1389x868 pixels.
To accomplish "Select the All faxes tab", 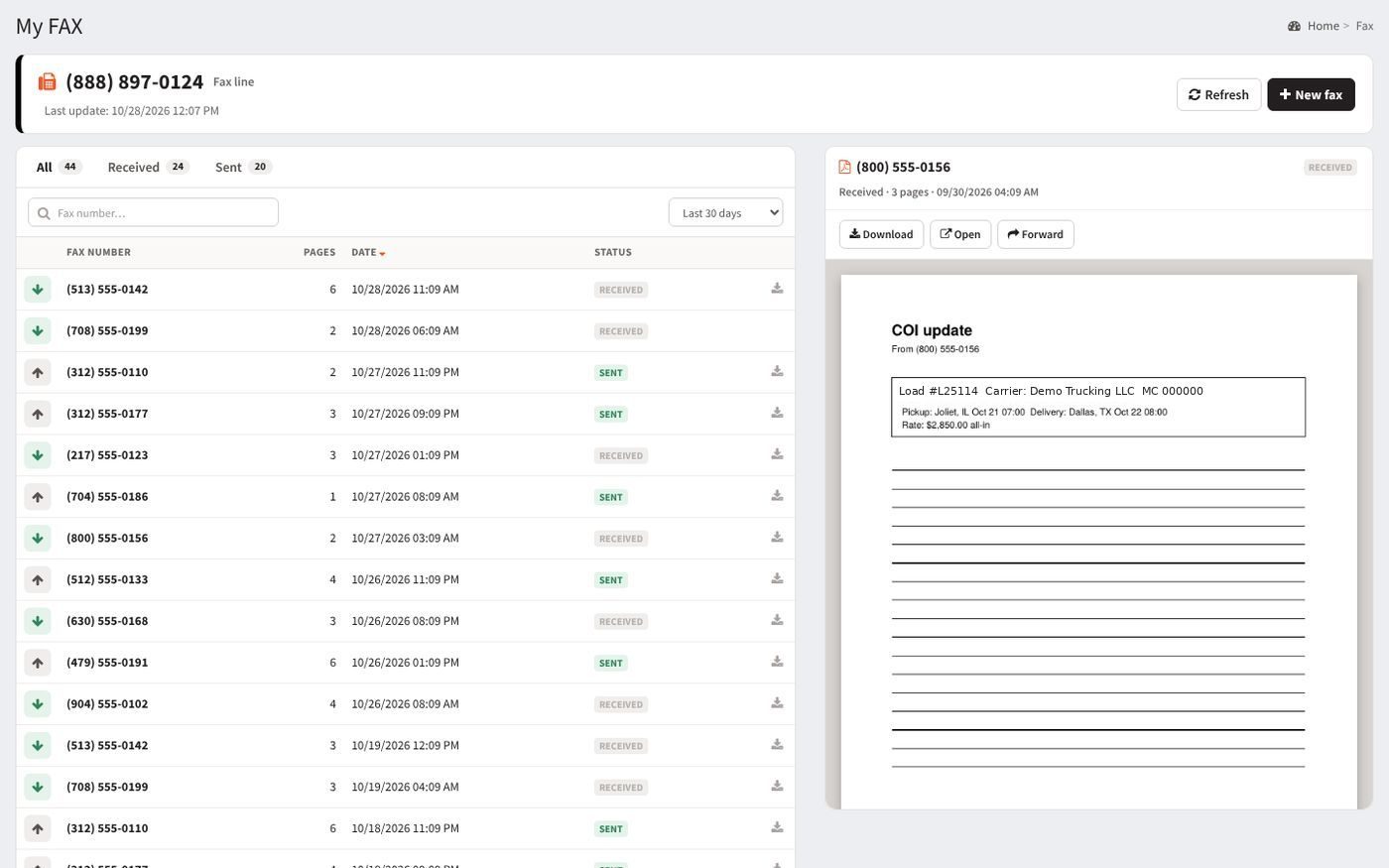I will 59,167.
